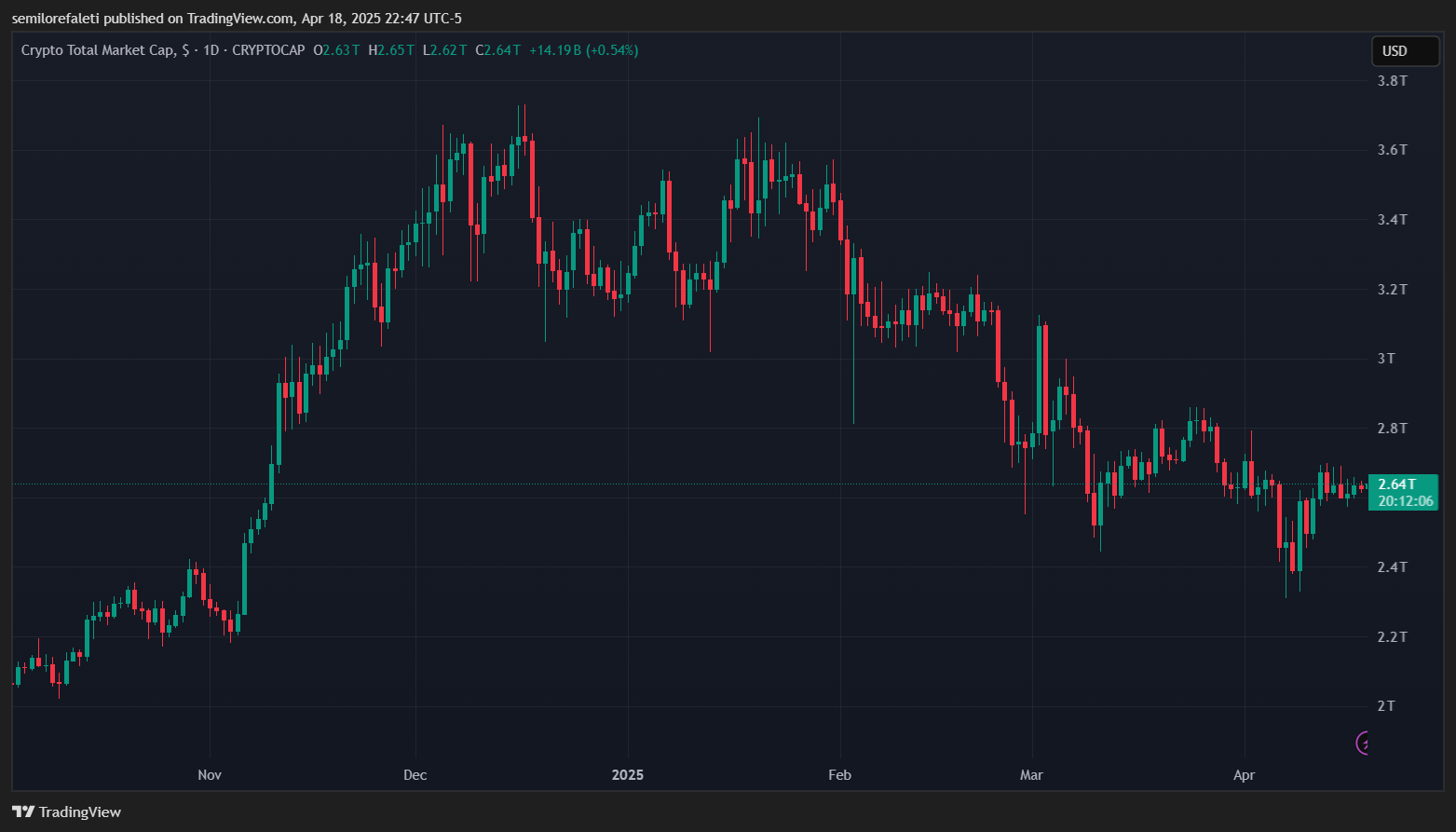Click the Crypto Total Market Cap title
The width and height of the screenshot is (1456, 832).
98,50
